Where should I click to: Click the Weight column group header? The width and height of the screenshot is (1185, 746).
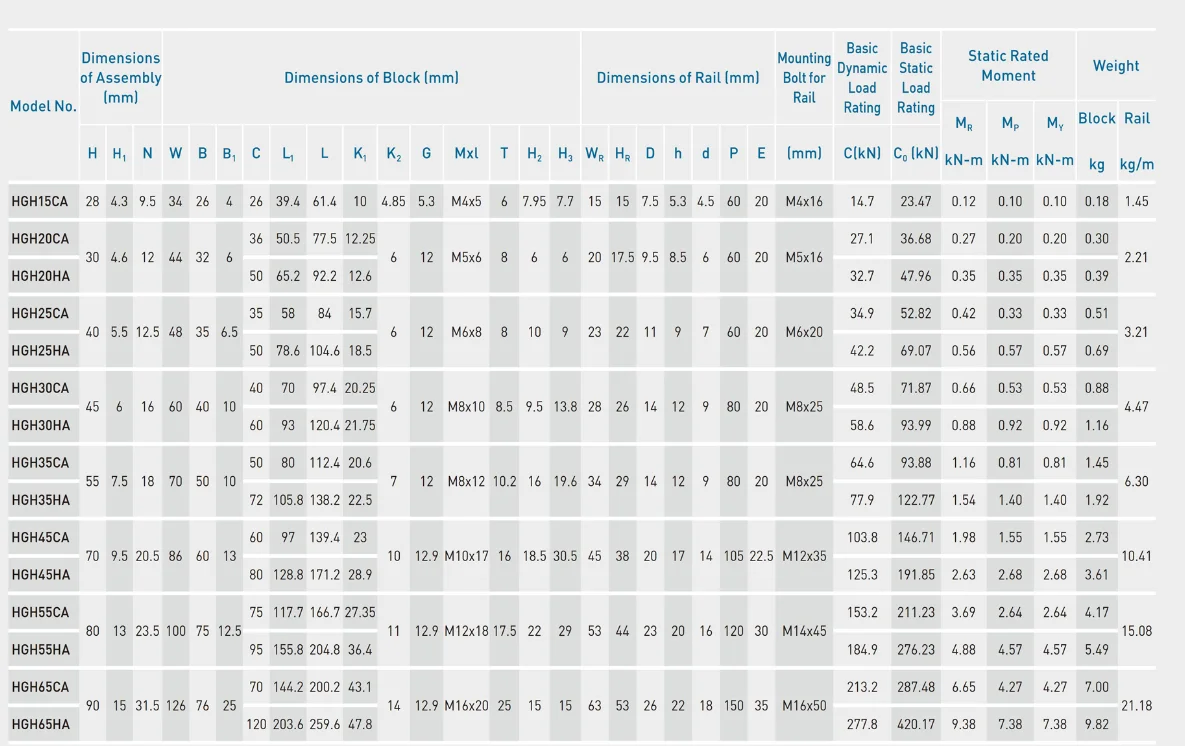click(x=1116, y=66)
